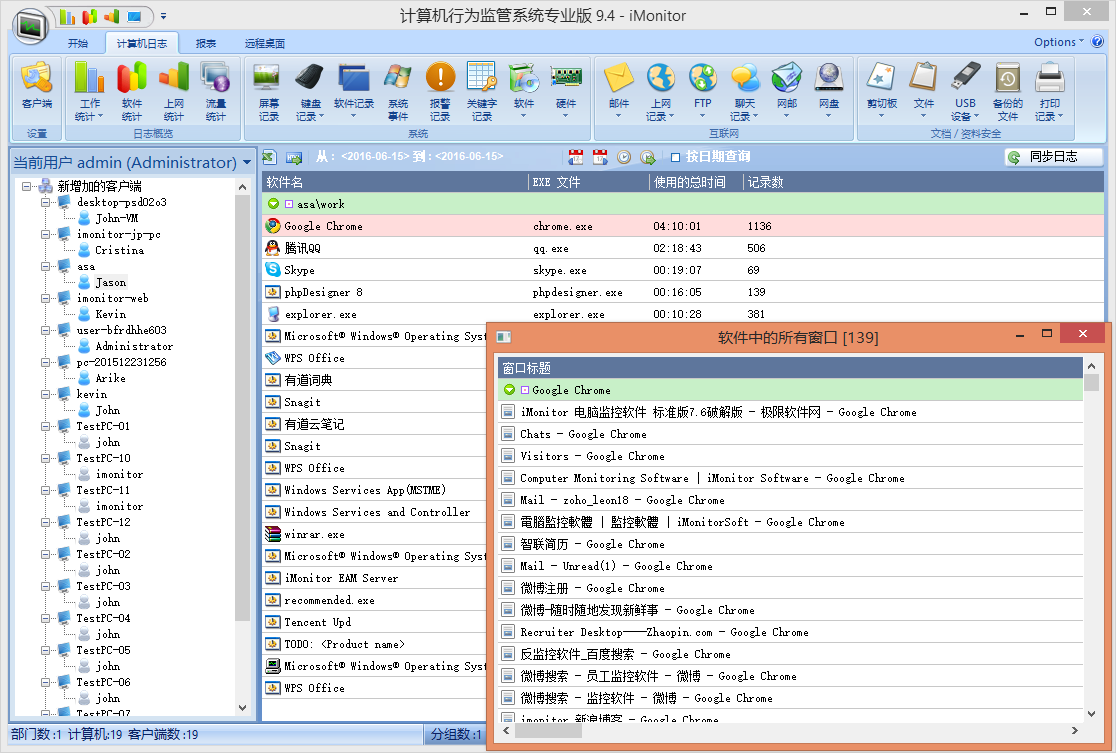Screen dimensions: 1116x753
Task: Open the 当前用户 admin dropdown
Action: (246, 163)
